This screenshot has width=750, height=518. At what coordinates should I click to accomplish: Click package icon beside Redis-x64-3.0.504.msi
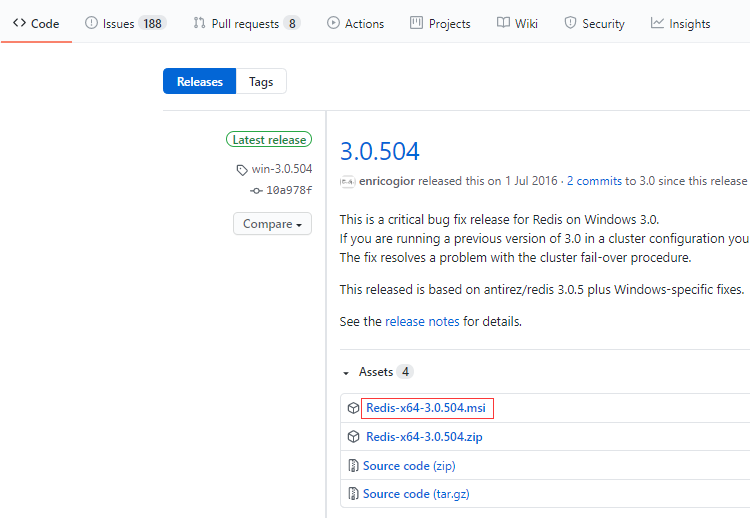tap(353, 408)
